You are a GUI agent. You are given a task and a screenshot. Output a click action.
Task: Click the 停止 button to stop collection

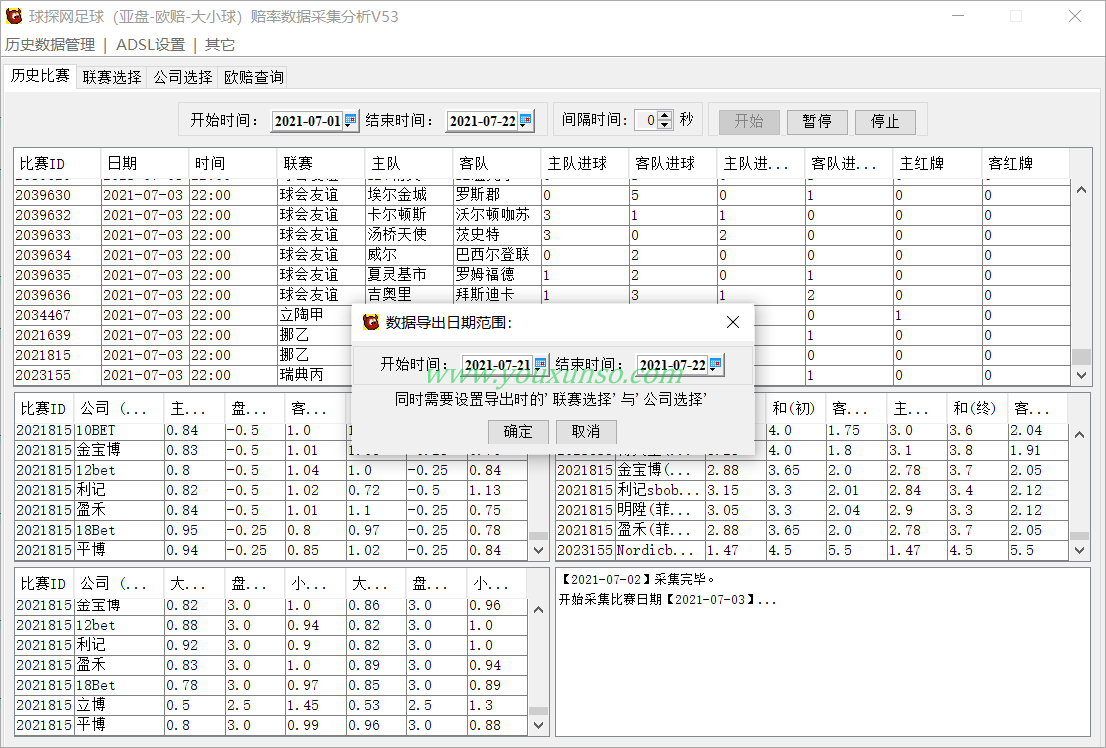click(885, 121)
